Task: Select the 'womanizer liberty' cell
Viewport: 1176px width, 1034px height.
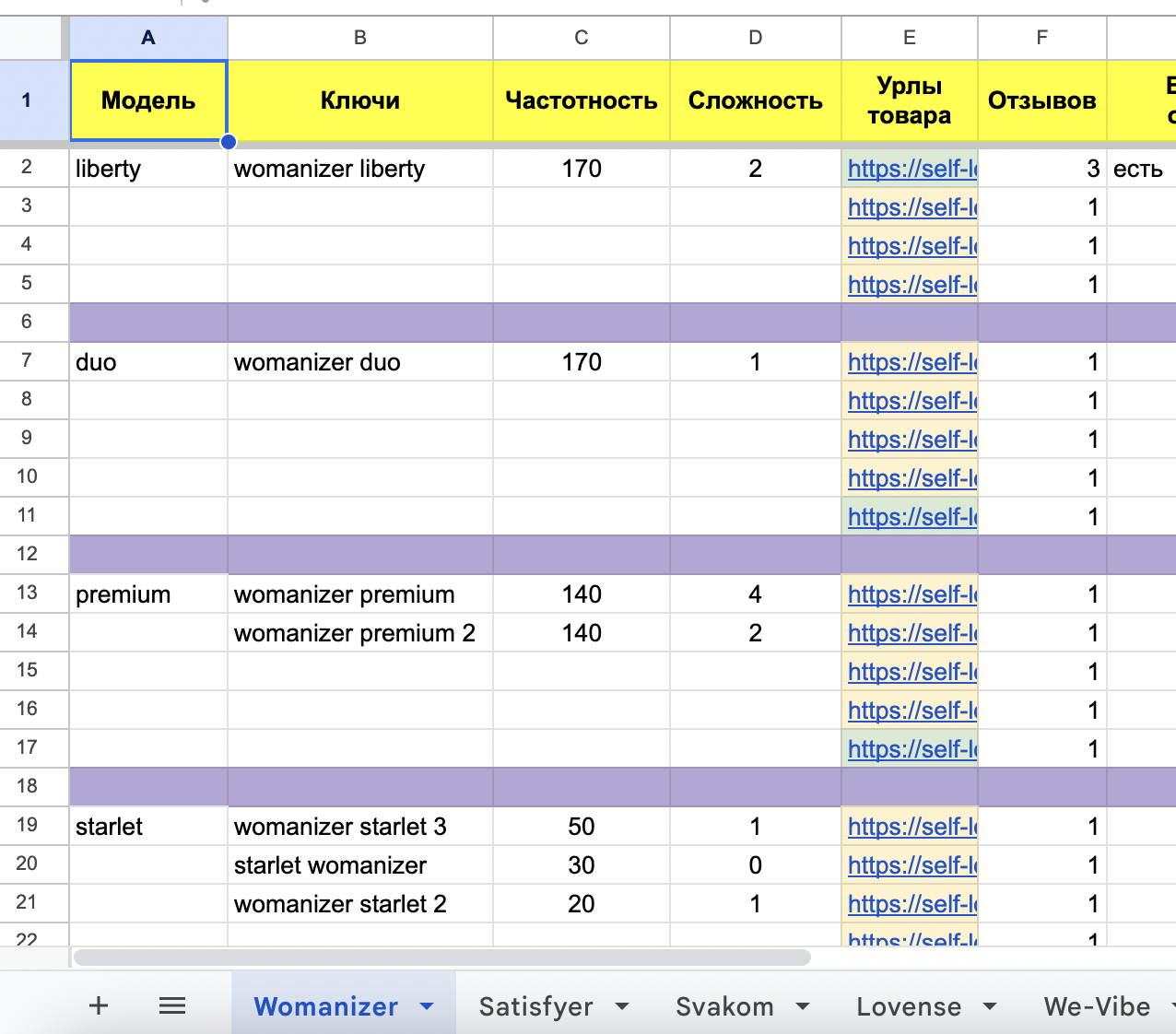Action: [x=360, y=169]
